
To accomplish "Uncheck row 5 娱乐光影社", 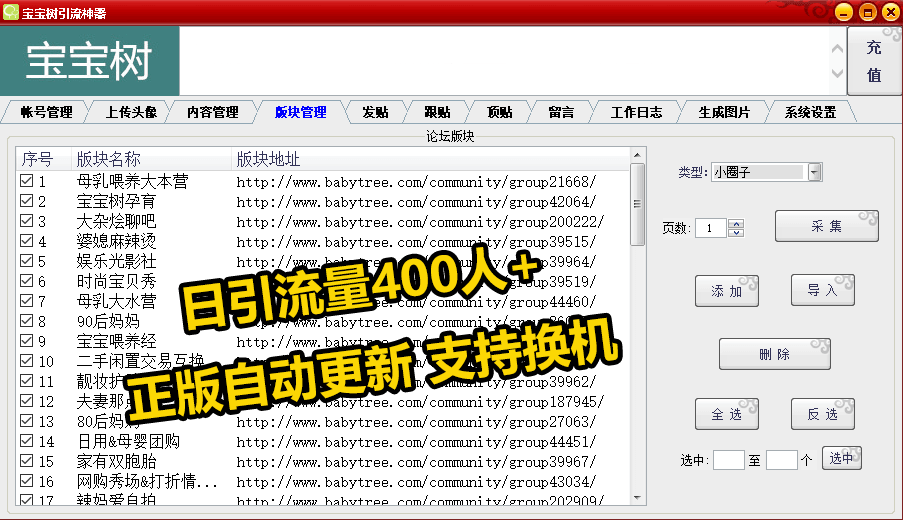I will (x=26, y=261).
